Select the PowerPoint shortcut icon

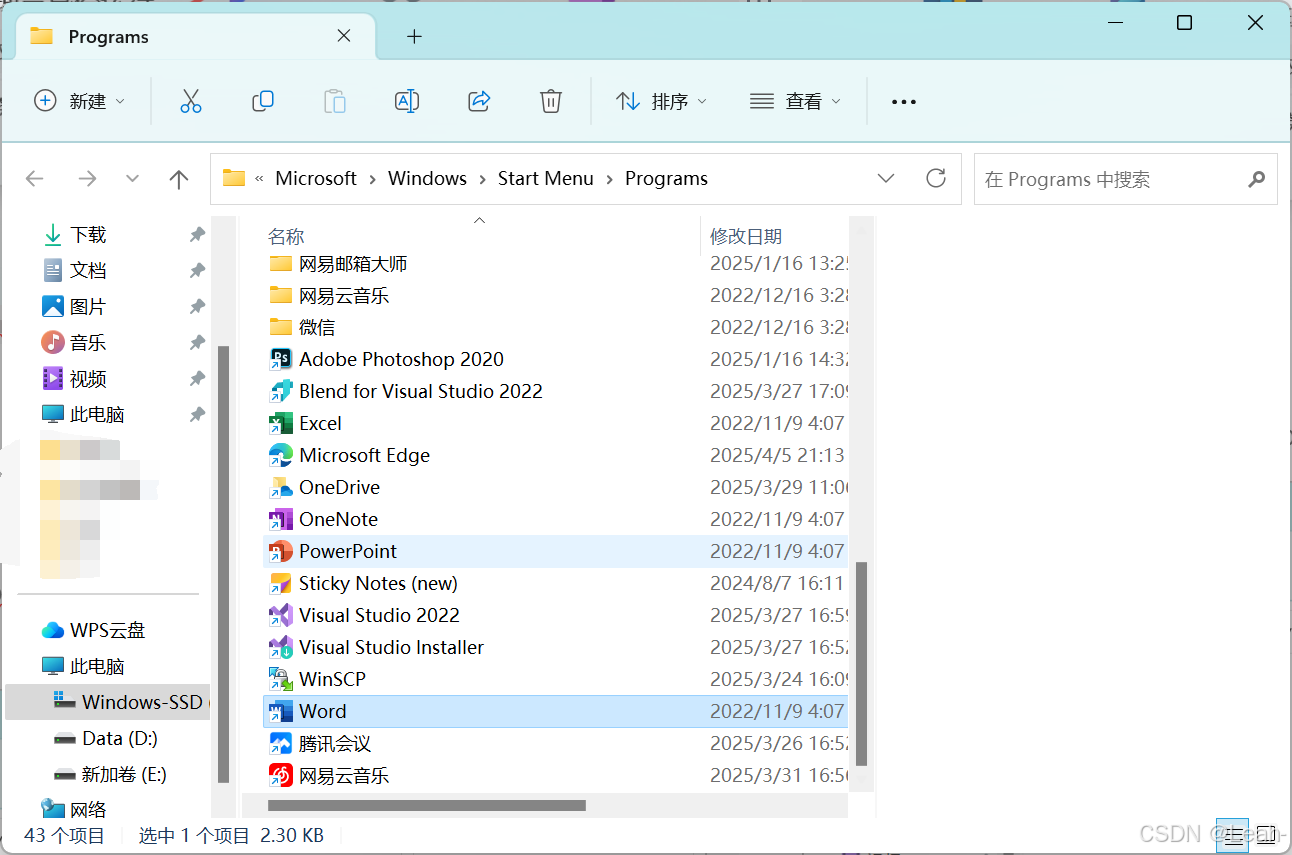(281, 552)
